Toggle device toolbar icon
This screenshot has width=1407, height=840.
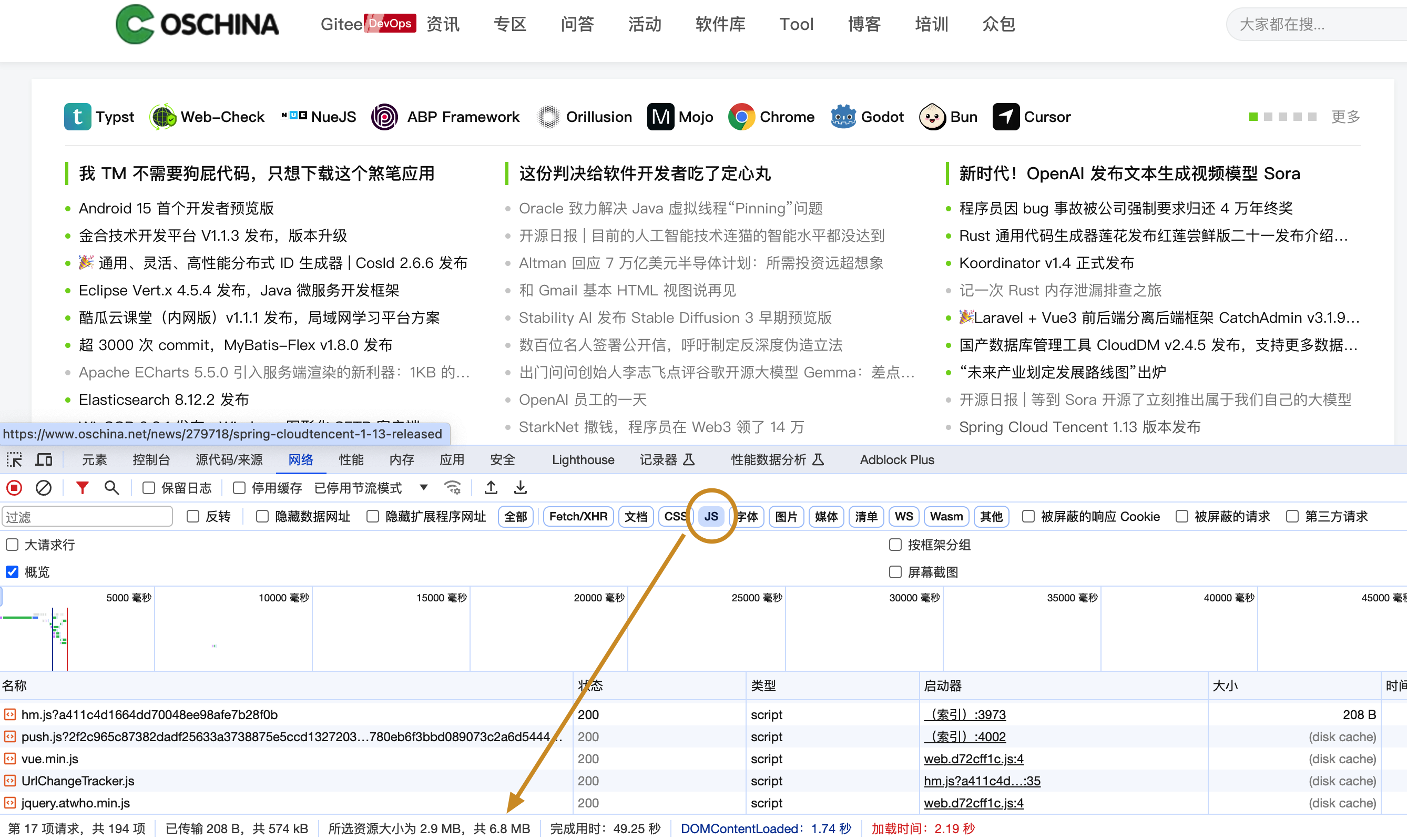coord(44,459)
